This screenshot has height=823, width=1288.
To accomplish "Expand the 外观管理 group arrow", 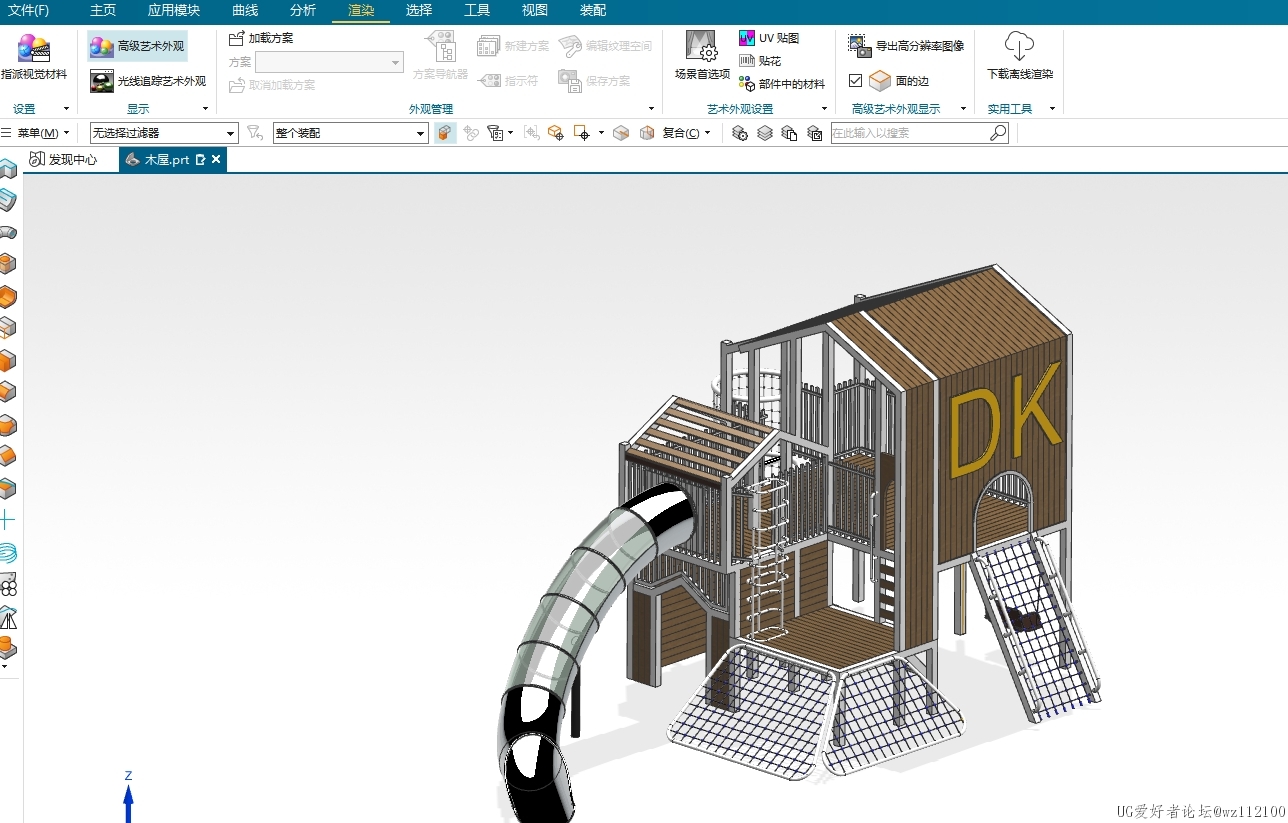I will (x=652, y=109).
